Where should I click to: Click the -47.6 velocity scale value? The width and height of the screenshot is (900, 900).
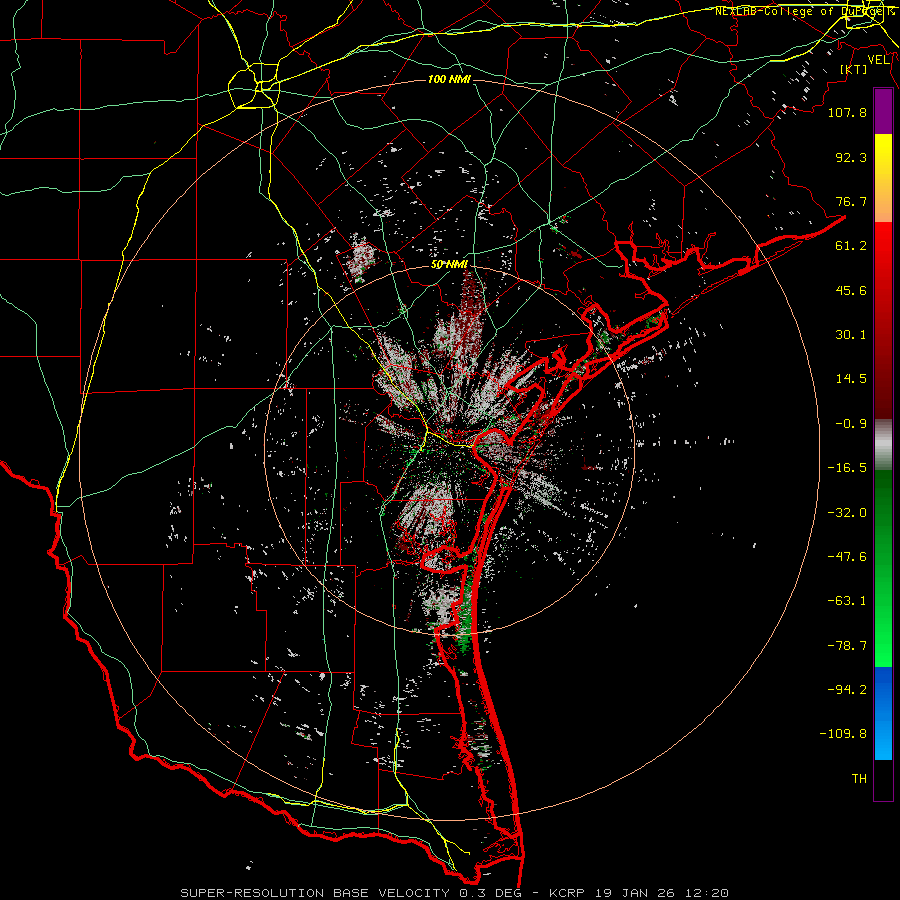click(x=847, y=557)
